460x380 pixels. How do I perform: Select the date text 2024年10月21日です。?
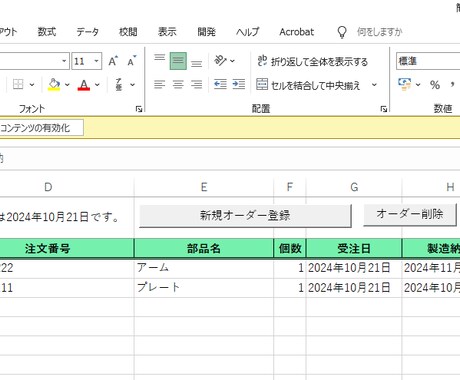click(x=63, y=217)
